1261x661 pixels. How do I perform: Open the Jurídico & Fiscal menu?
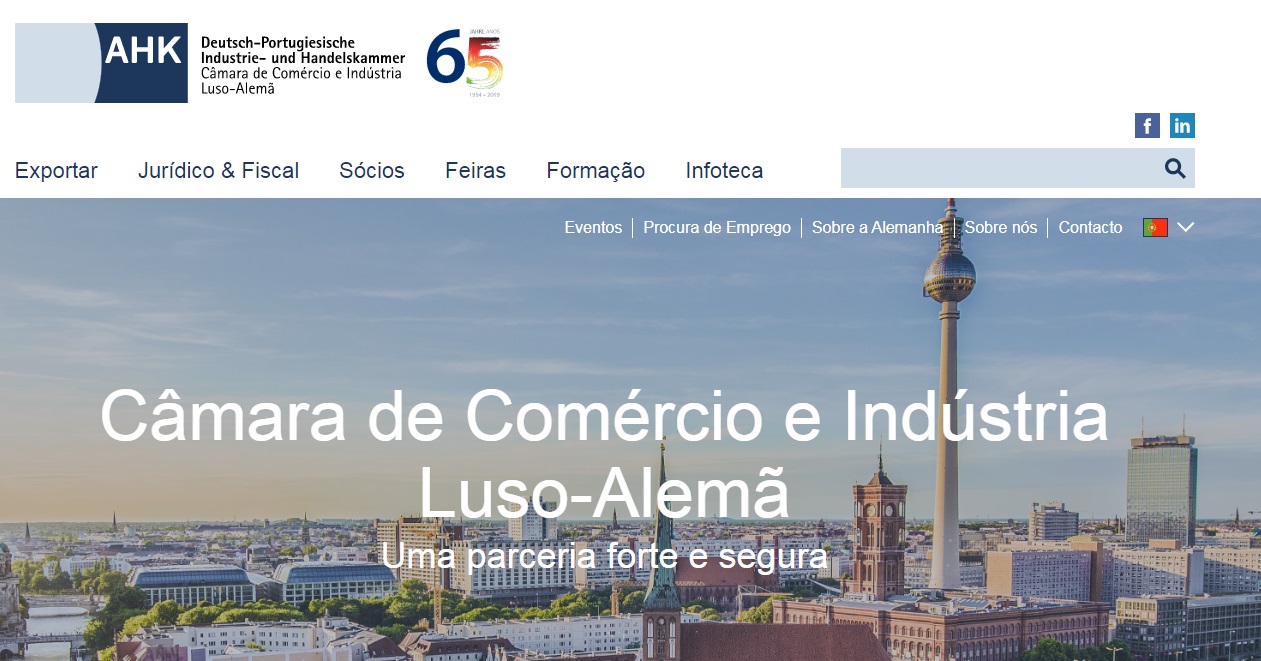tap(218, 171)
